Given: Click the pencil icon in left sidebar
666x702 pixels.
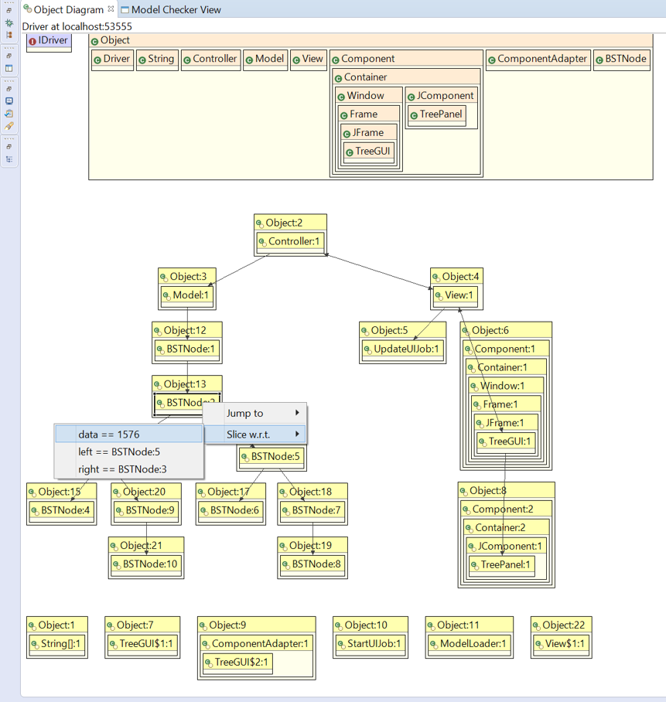Looking at the screenshot, I should 9,127.
